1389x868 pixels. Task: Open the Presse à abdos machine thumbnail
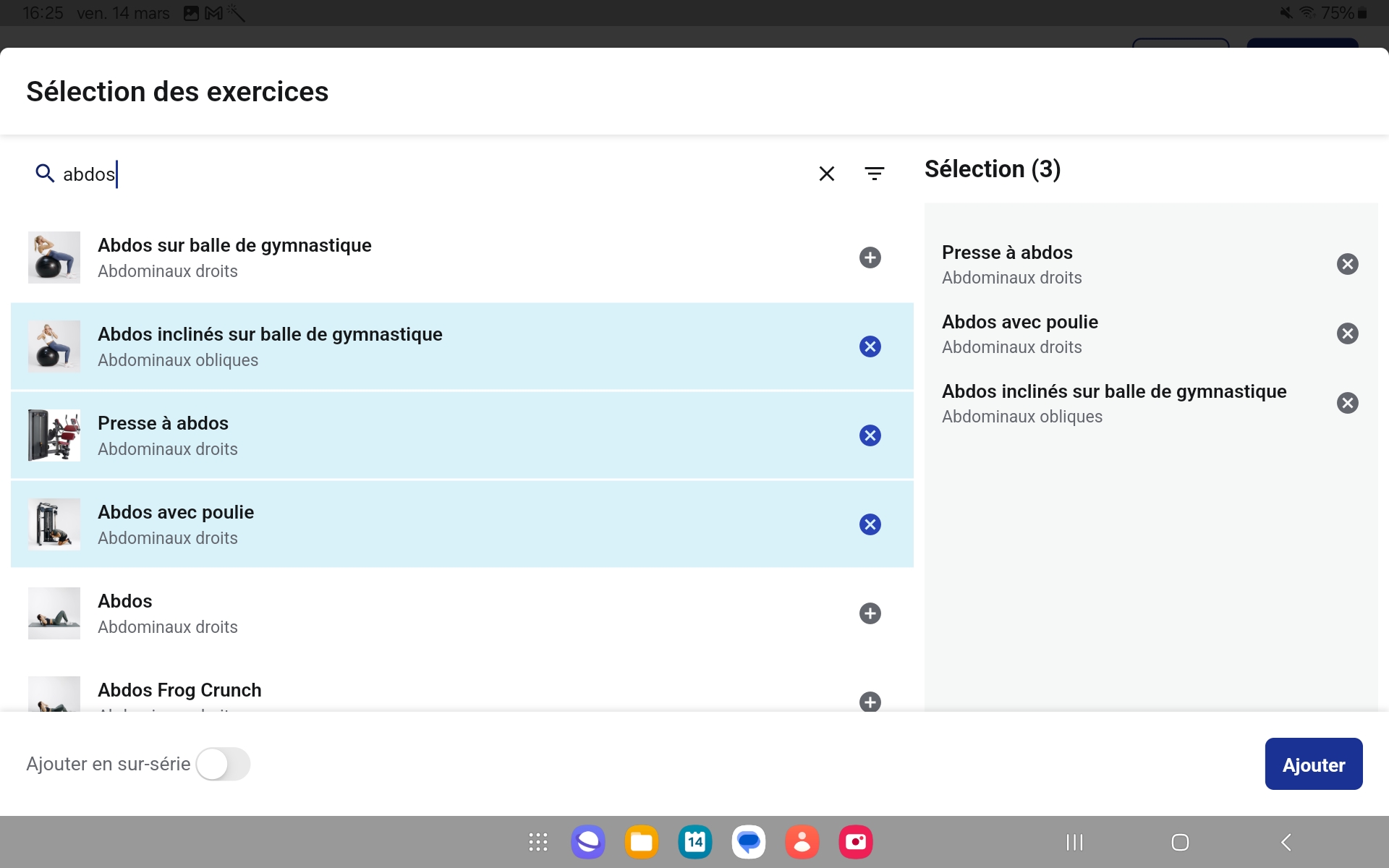(x=54, y=435)
